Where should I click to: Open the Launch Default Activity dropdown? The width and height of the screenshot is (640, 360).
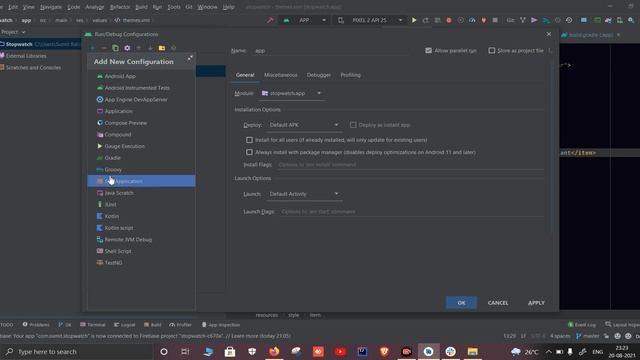coord(304,194)
